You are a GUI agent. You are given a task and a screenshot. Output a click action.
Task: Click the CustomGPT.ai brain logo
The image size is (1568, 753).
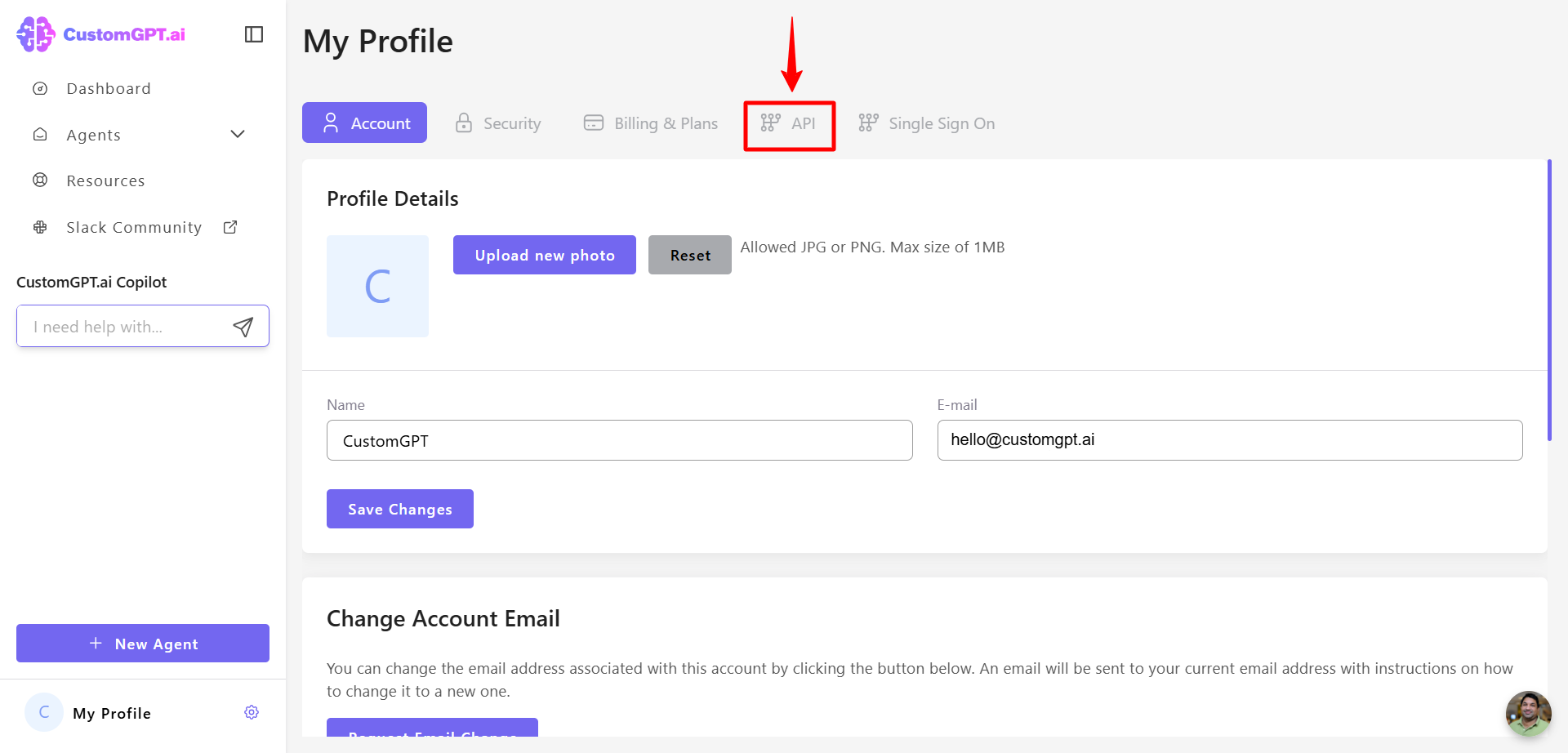pos(36,34)
